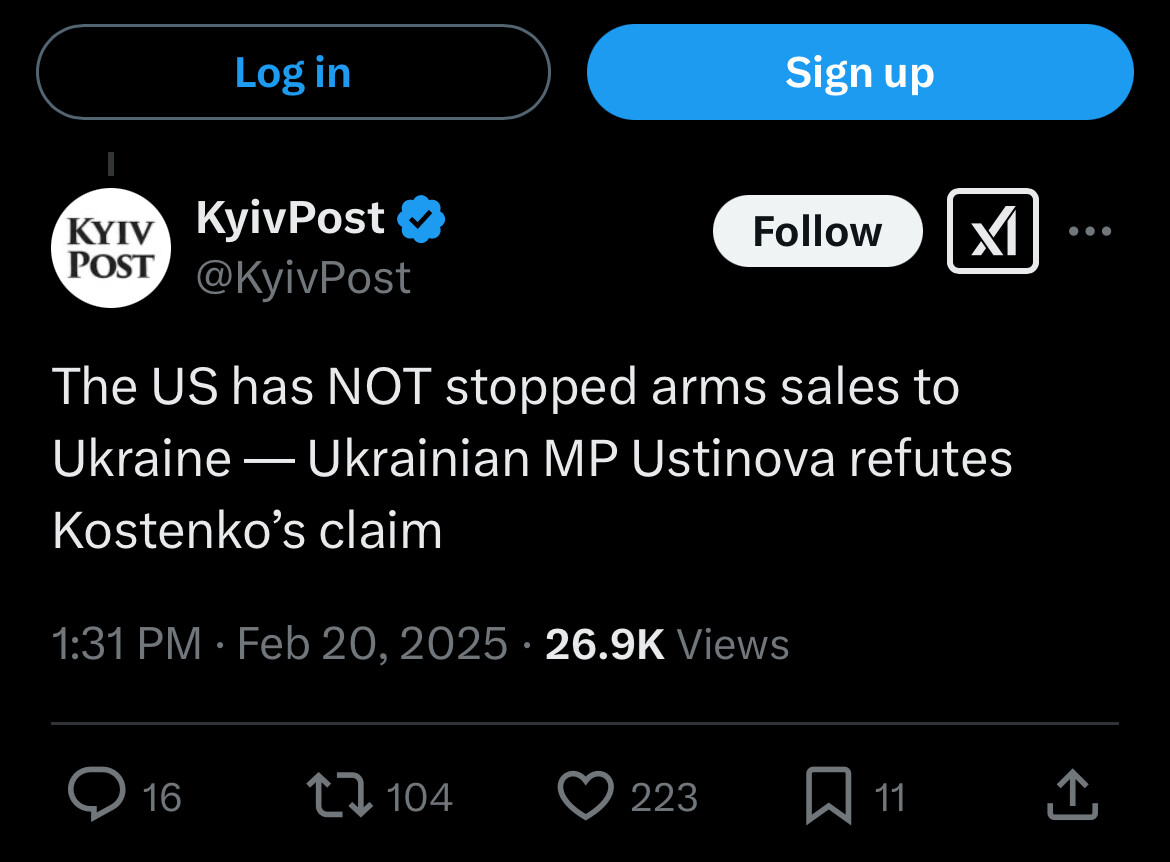
Task: Open the repost arrows icon
Action: [340, 795]
